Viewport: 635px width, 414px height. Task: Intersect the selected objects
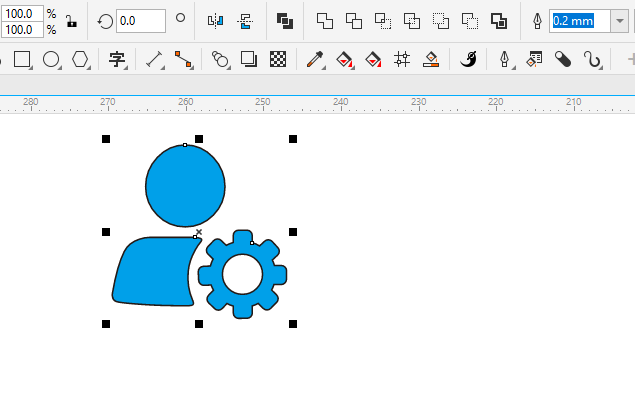tap(383, 21)
